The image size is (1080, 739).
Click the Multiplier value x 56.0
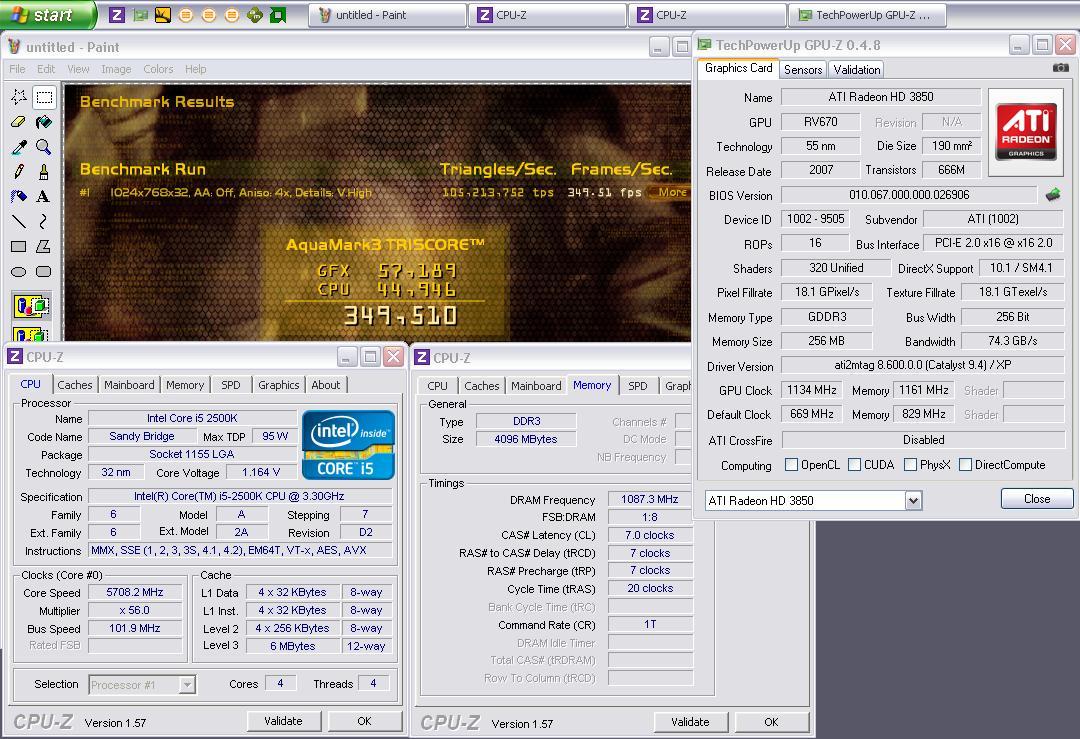click(x=135, y=610)
